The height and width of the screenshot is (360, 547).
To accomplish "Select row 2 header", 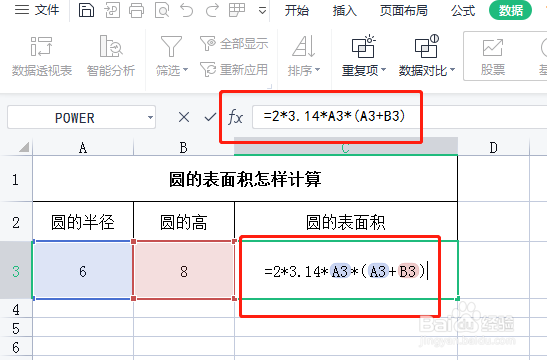I will pyautogui.click(x=16, y=222).
